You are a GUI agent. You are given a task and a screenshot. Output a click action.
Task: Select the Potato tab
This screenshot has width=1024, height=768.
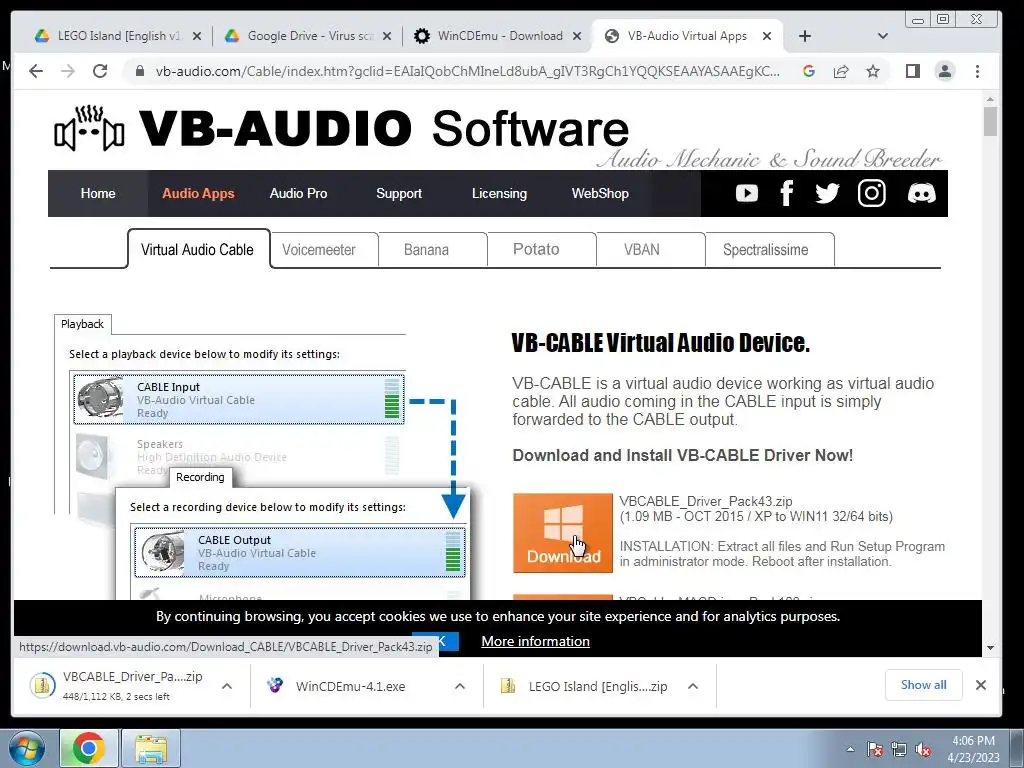541,249
